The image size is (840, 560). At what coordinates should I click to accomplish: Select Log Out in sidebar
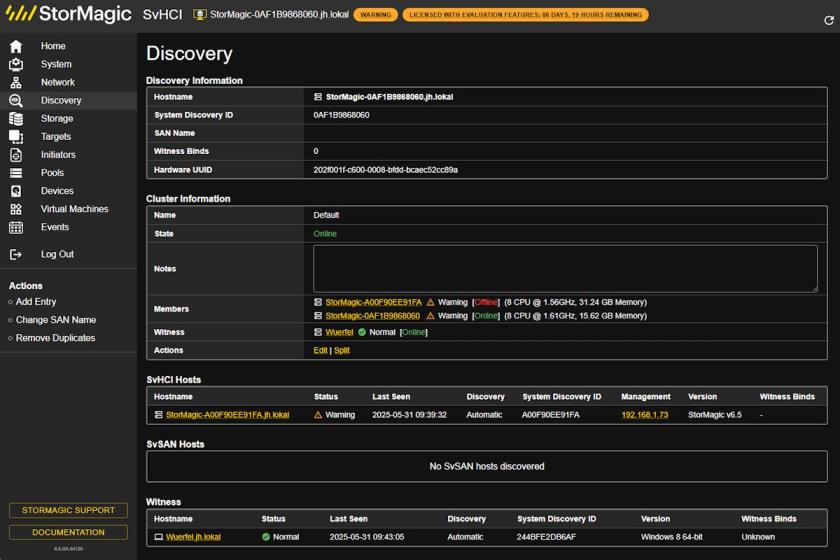pyautogui.click(x=57, y=255)
